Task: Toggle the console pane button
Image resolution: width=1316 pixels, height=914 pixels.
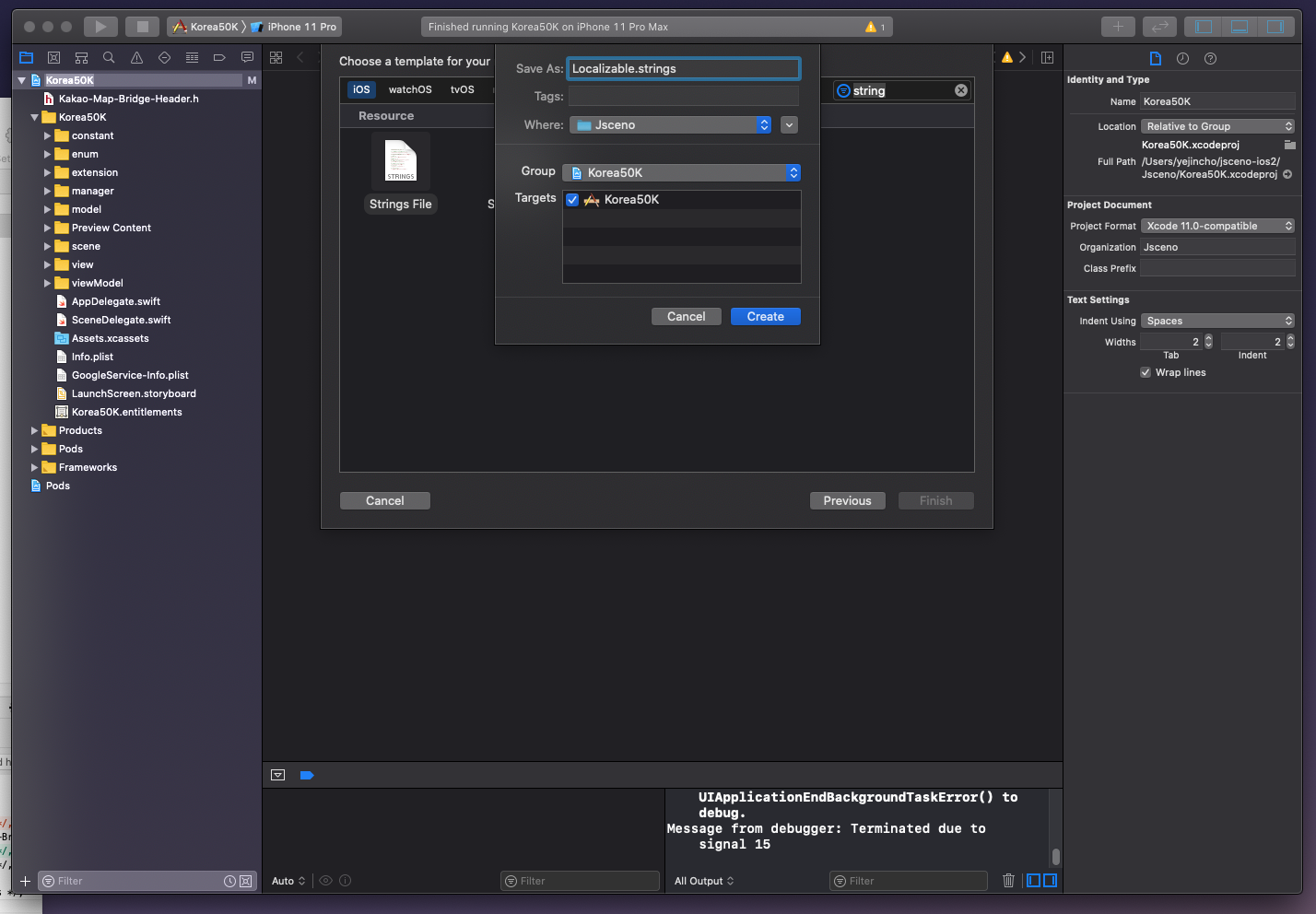Action: pos(1050,881)
